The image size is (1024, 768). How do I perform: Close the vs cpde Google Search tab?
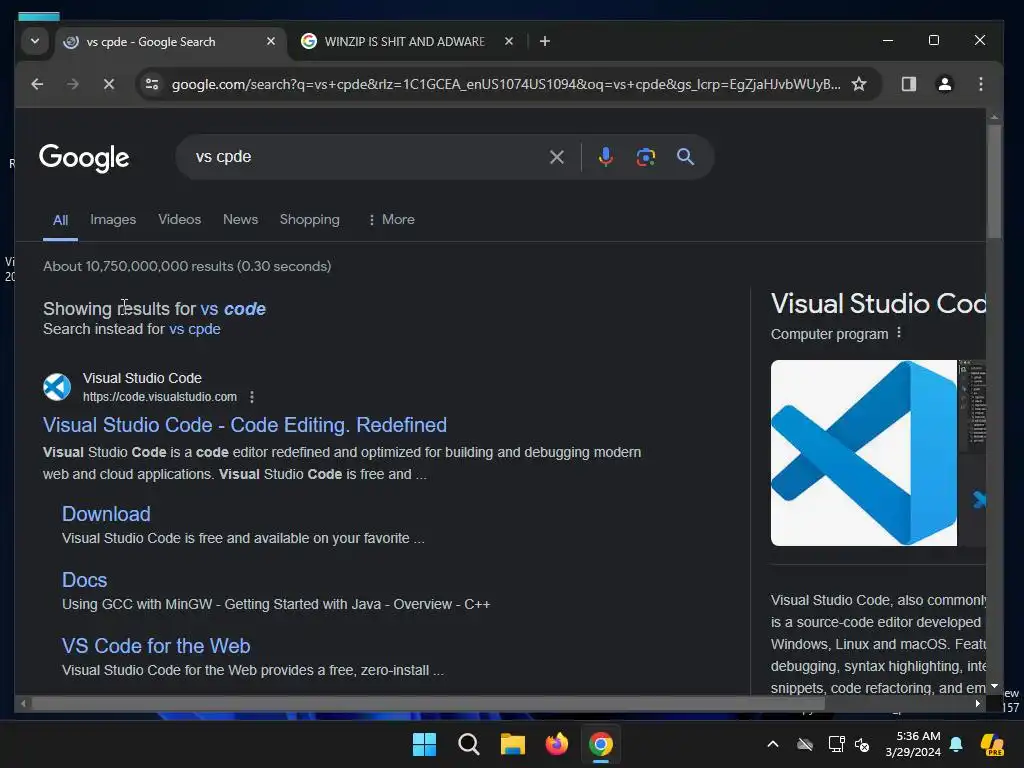[x=271, y=41]
